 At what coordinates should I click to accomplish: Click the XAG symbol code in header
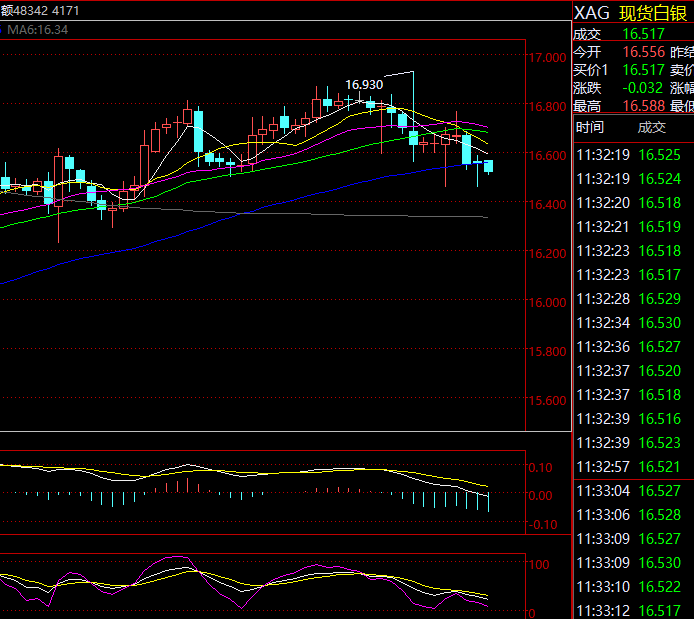(x=591, y=13)
